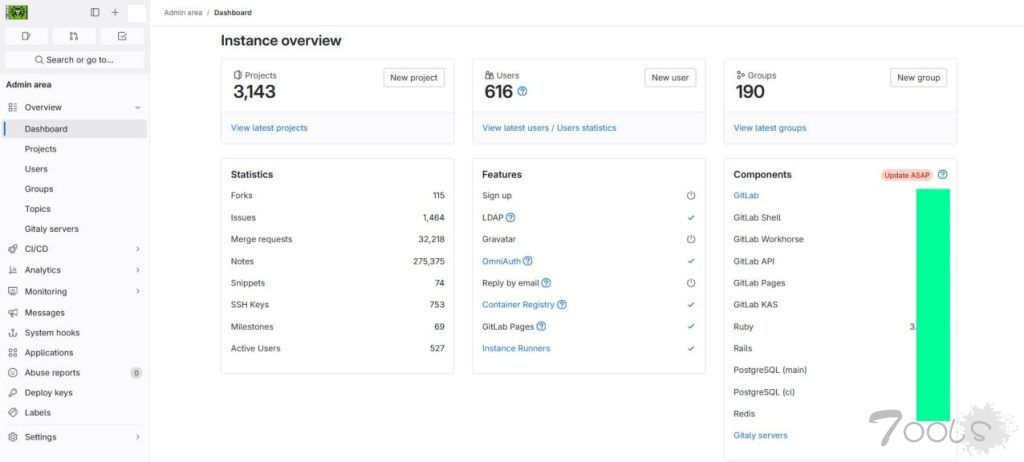This screenshot has width=1024, height=462.
Task: Click the Abuse reports count badge
Action: (x=136, y=373)
